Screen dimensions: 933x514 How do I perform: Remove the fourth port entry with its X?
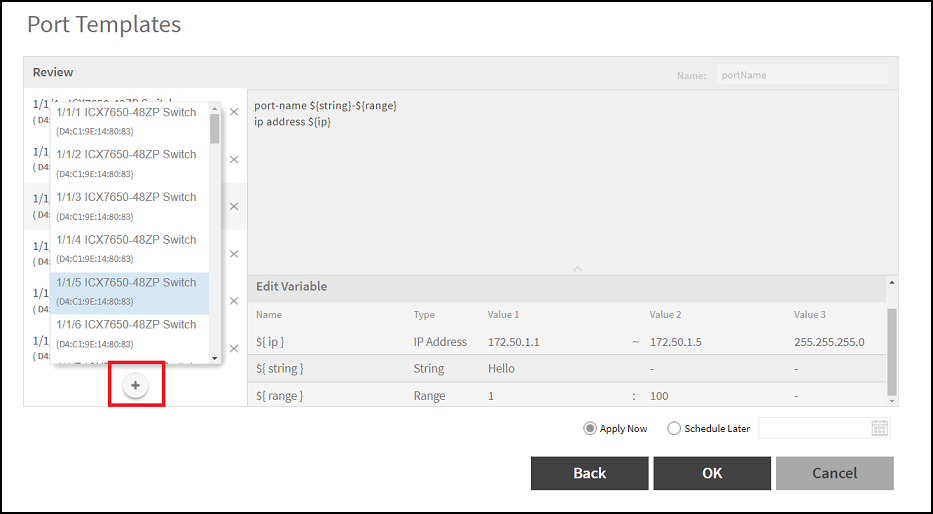tap(234, 254)
